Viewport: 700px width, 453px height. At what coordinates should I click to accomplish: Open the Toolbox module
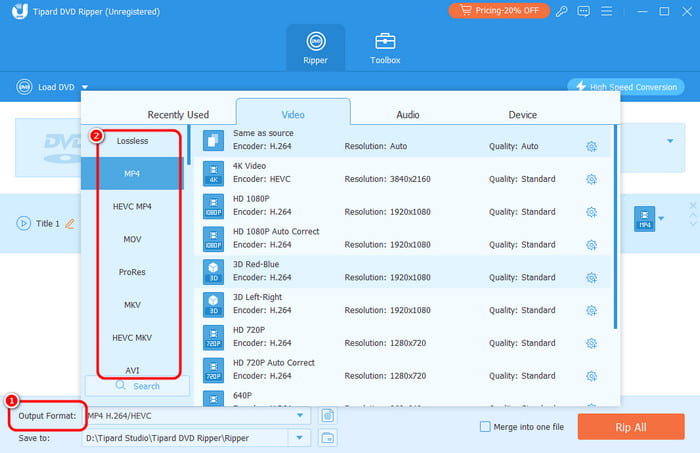coord(385,48)
